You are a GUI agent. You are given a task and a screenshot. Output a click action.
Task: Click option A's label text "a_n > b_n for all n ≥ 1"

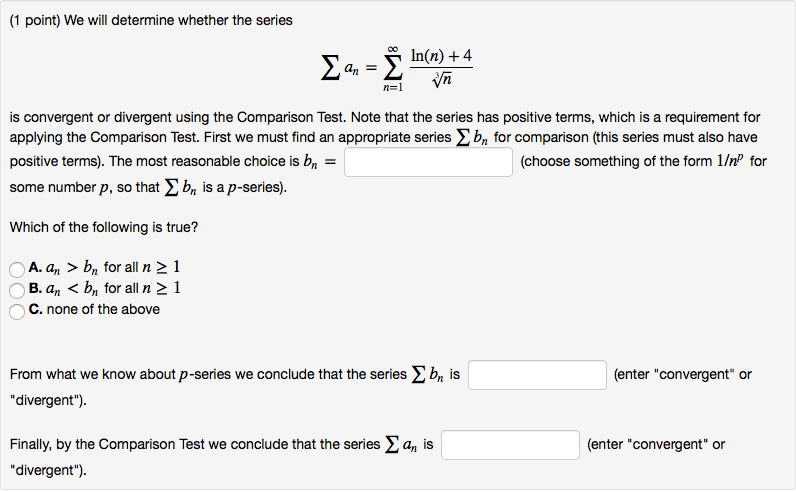(104, 268)
